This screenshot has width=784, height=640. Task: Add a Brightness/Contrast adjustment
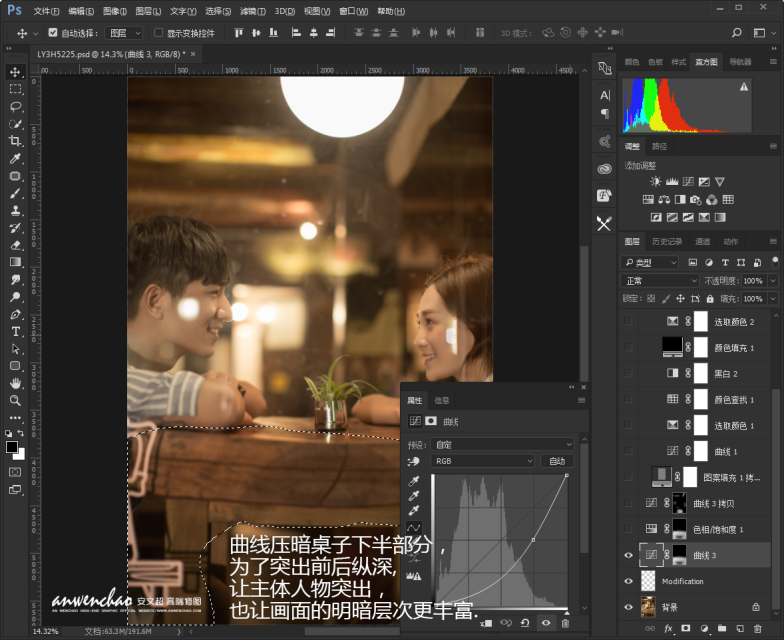656,182
